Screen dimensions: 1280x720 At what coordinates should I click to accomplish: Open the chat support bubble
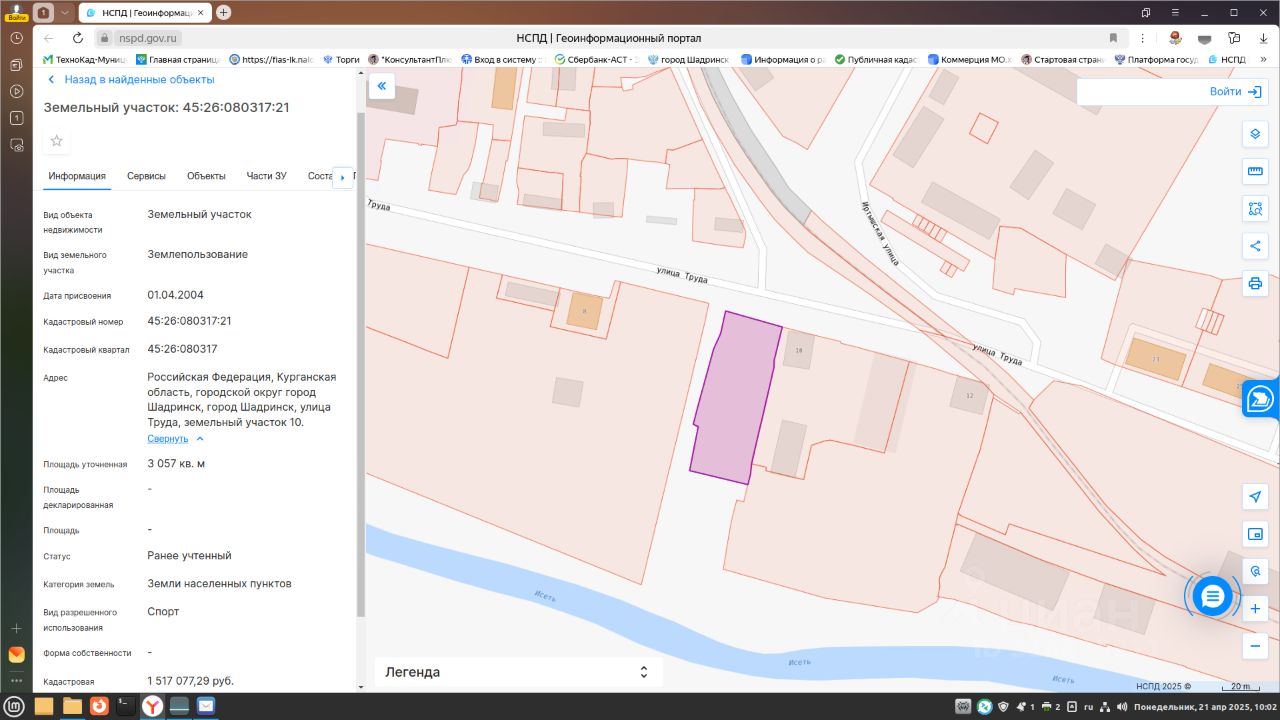[1212, 597]
